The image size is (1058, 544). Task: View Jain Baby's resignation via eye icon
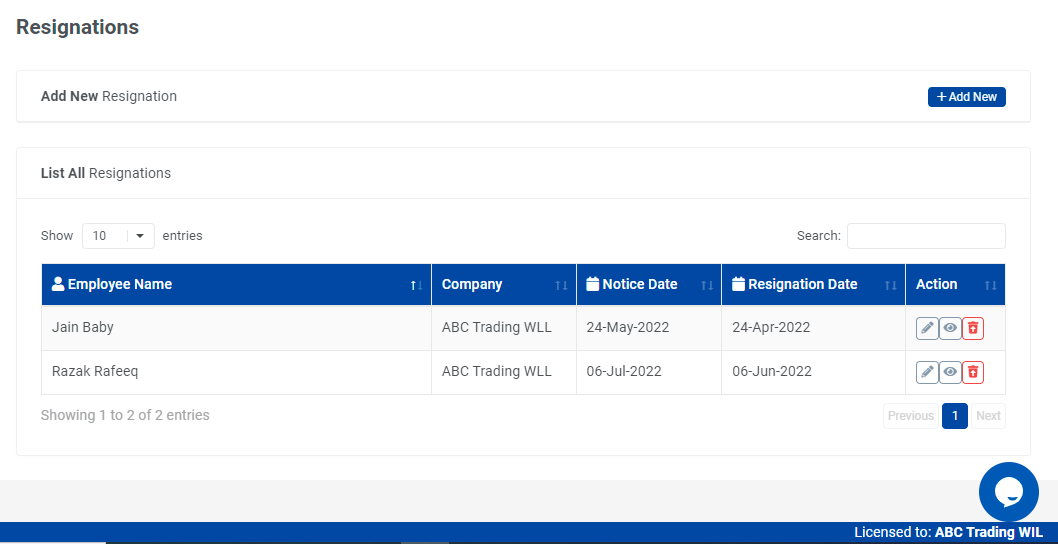(x=950, y=328)
